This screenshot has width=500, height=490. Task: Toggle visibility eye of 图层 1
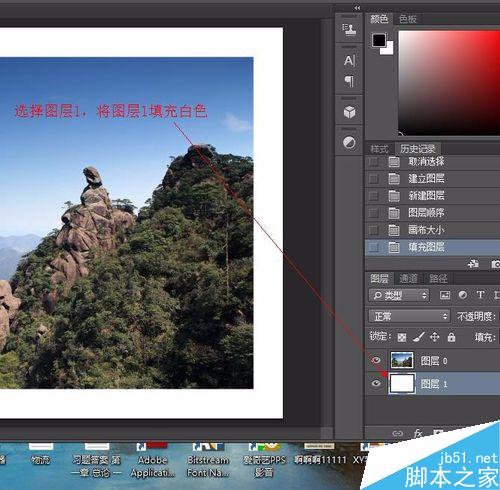[376, 384]
